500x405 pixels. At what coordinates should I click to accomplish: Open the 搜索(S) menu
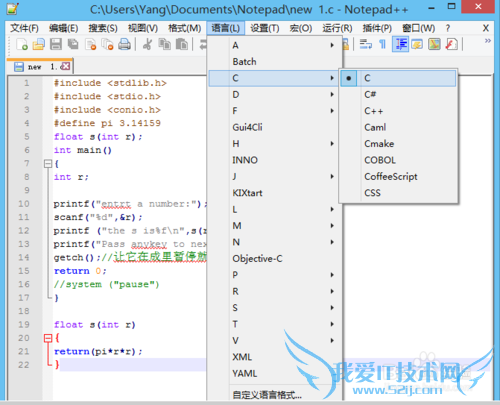pyautogui.click(x=103, y=28)
